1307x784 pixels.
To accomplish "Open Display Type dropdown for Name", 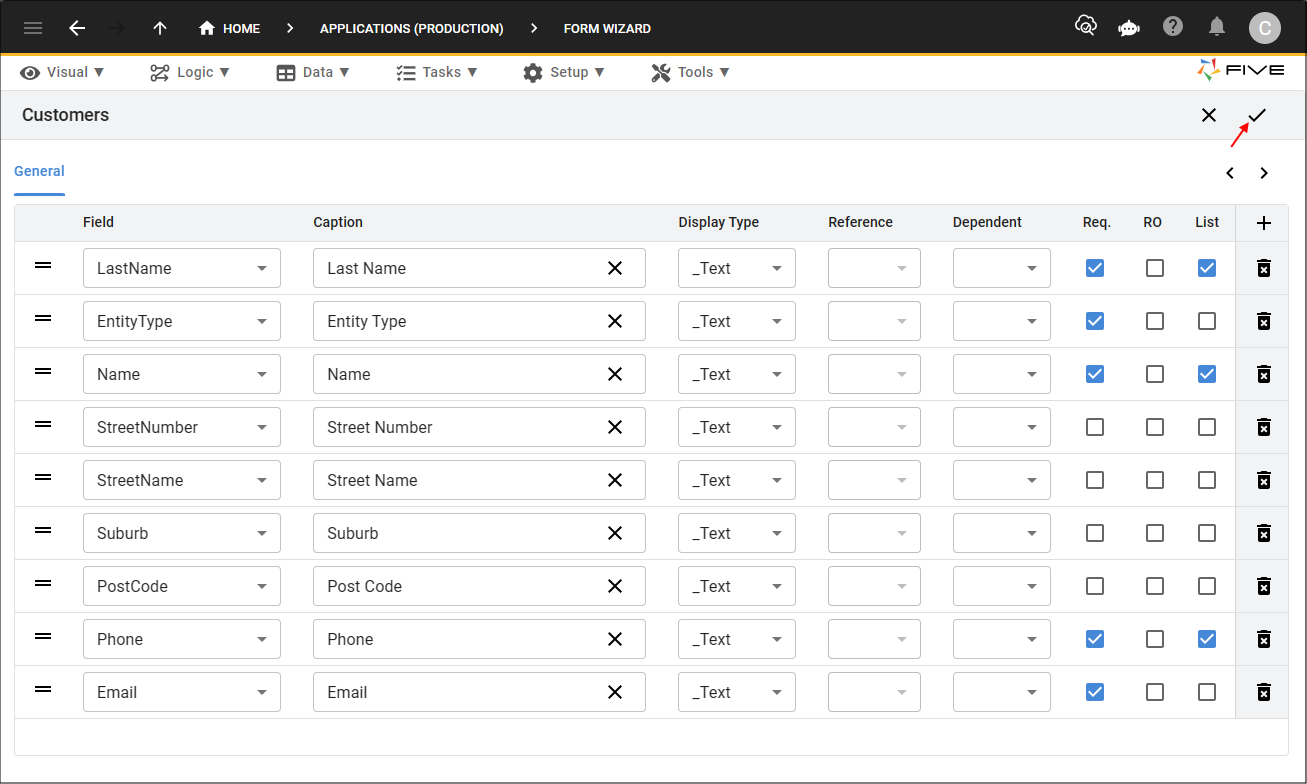I will 737,374.
